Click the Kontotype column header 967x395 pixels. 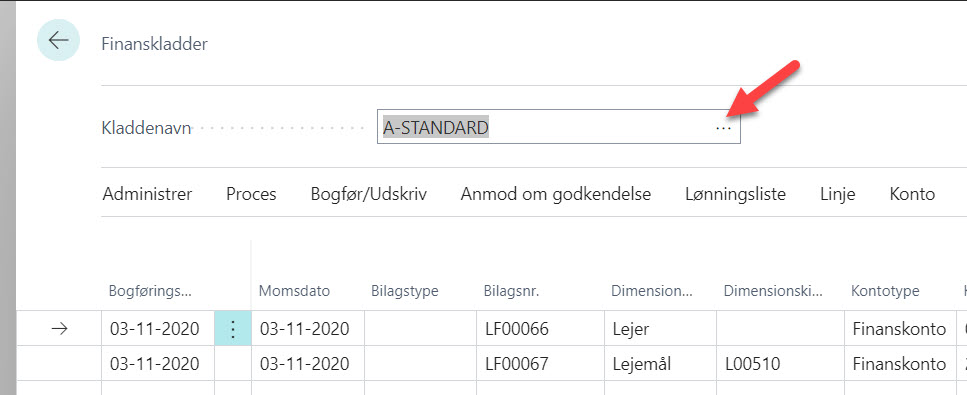(885, 291)
